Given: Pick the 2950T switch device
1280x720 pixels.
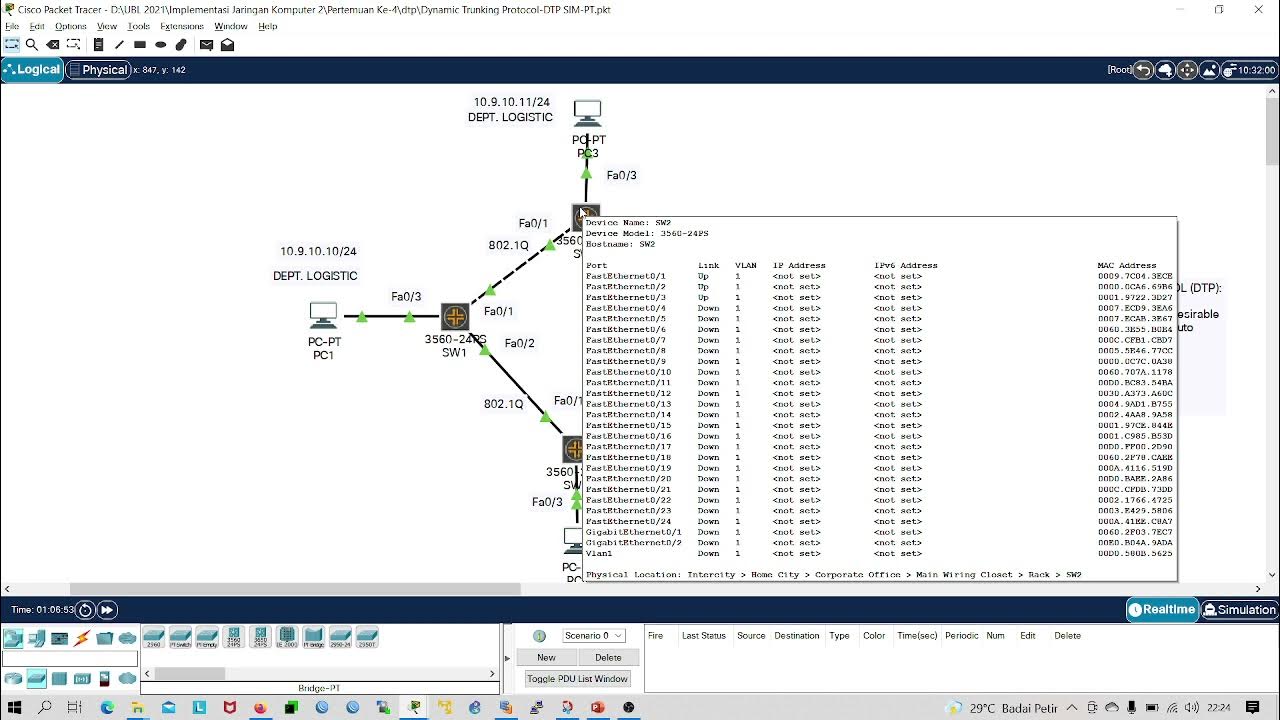Looking at the screenshot, I should click(367, 637).
